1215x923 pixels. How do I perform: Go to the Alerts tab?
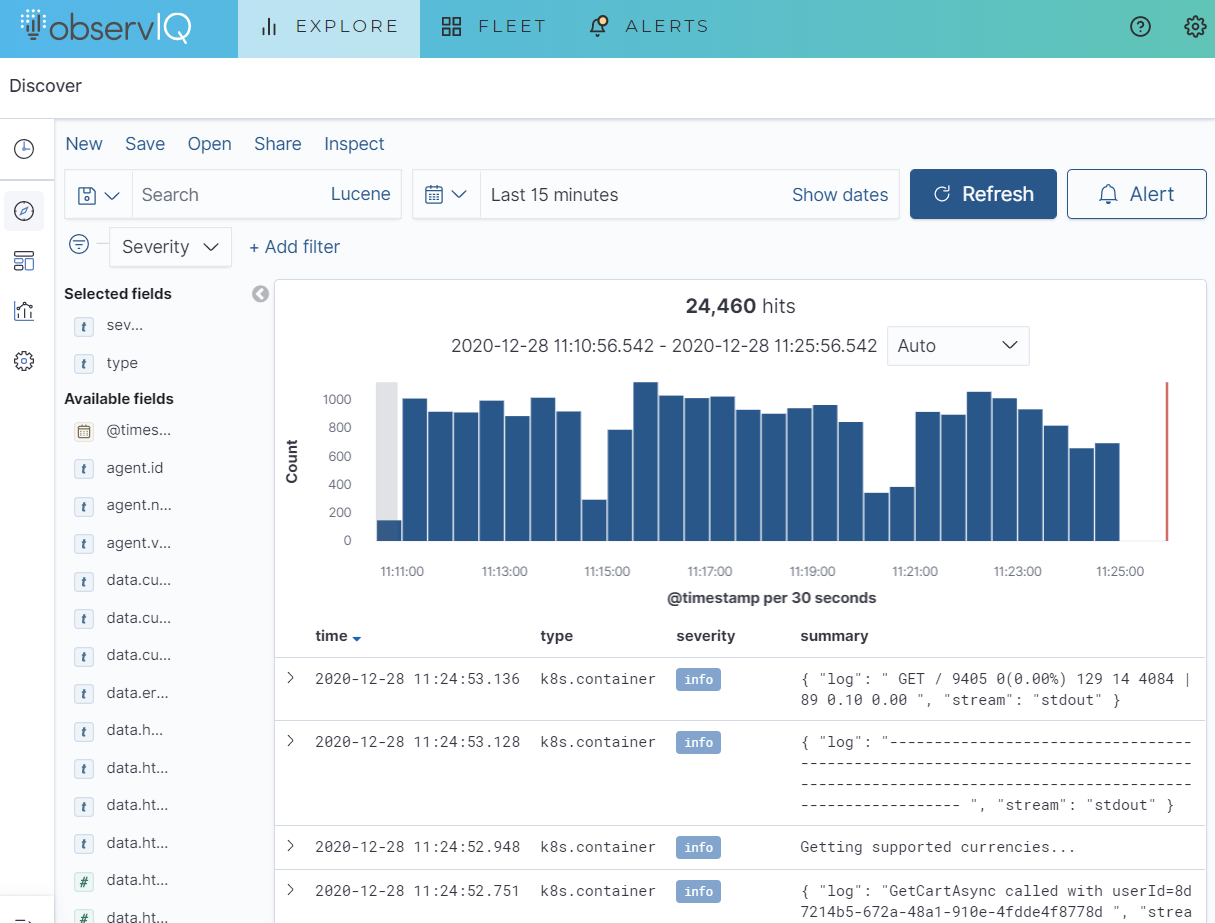tap(649, 27)
